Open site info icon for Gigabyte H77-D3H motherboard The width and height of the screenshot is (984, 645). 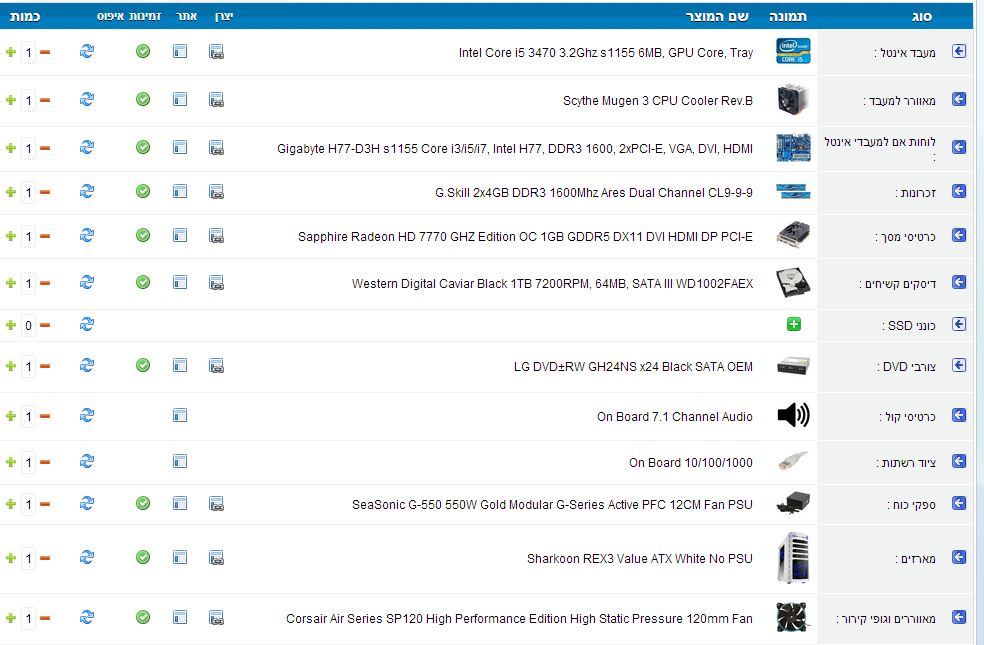click(x=180, y=148)
